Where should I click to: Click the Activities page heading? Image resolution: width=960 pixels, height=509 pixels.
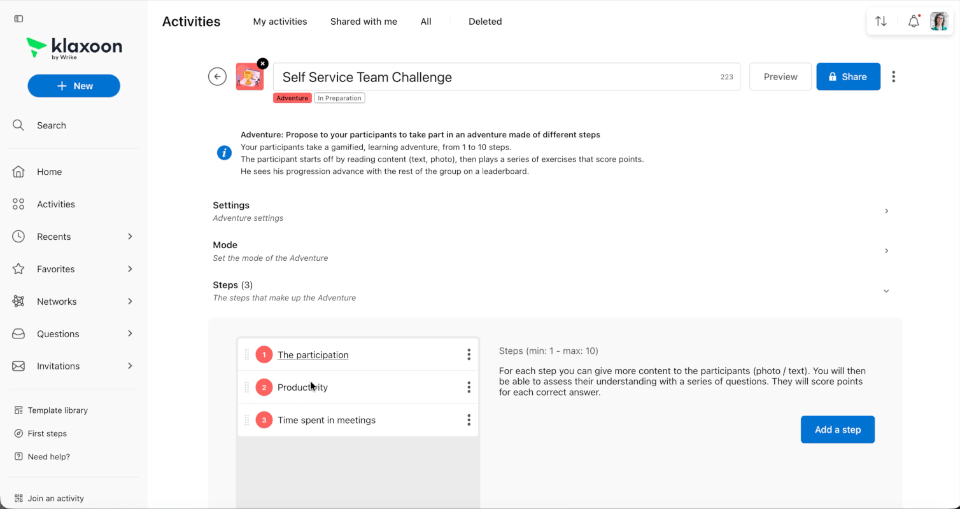click(x=191, y=21)
